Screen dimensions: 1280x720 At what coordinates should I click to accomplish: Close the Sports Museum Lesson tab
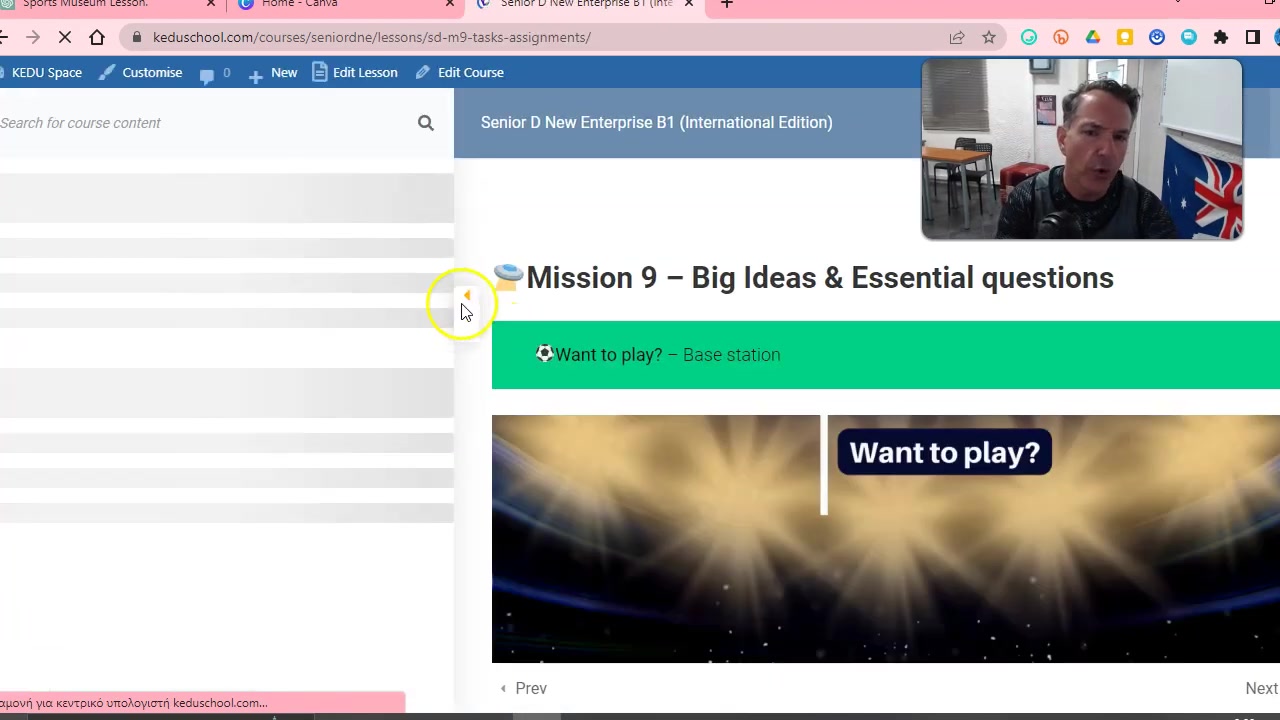[x=211, y=4]
